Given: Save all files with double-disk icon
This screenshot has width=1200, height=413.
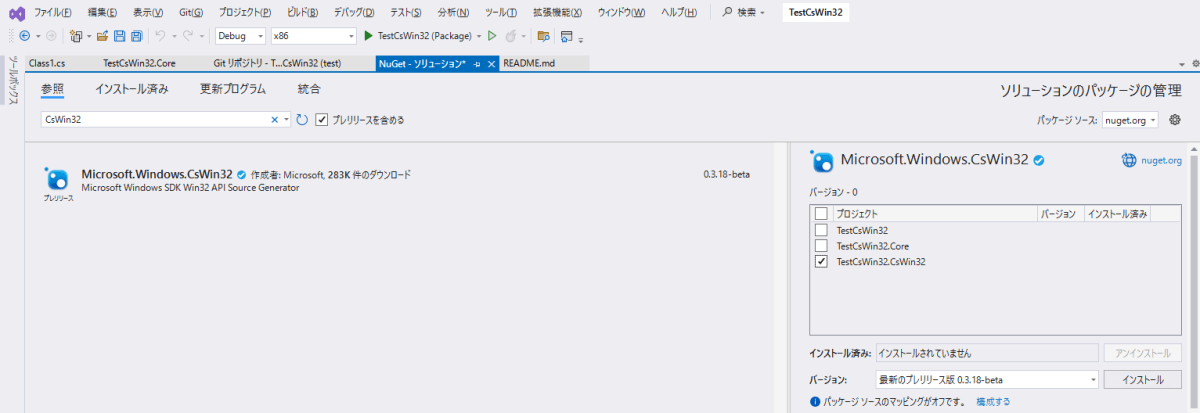Looking at the screenshot, I should pos(136,36).
